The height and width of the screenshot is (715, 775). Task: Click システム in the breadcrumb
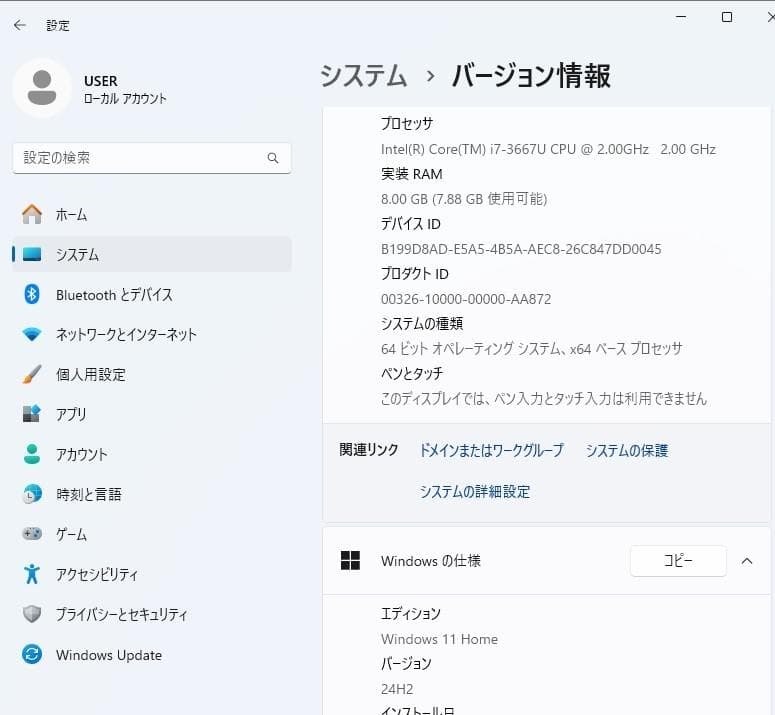363,76
